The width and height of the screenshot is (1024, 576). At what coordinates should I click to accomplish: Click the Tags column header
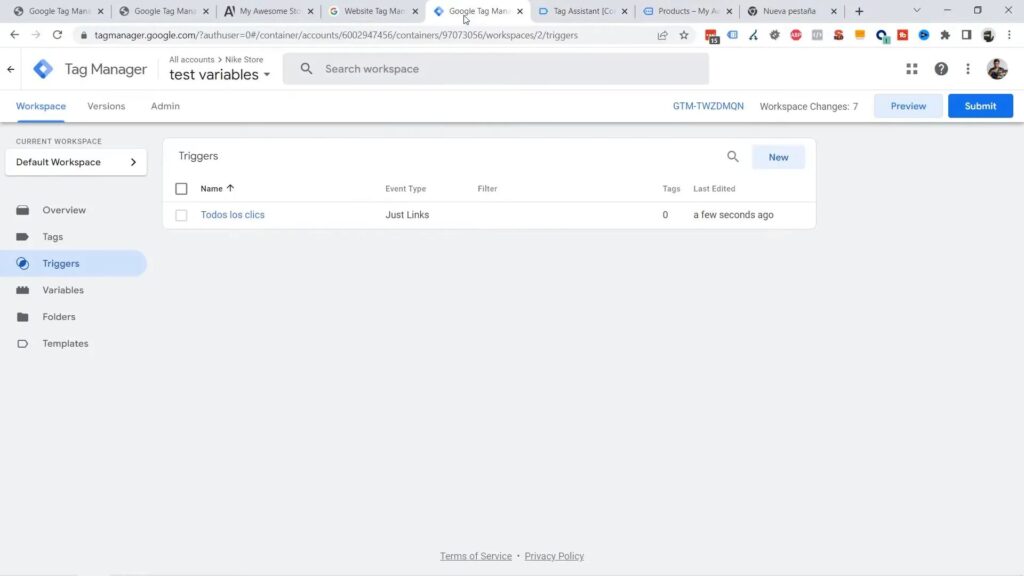[671, 189]
